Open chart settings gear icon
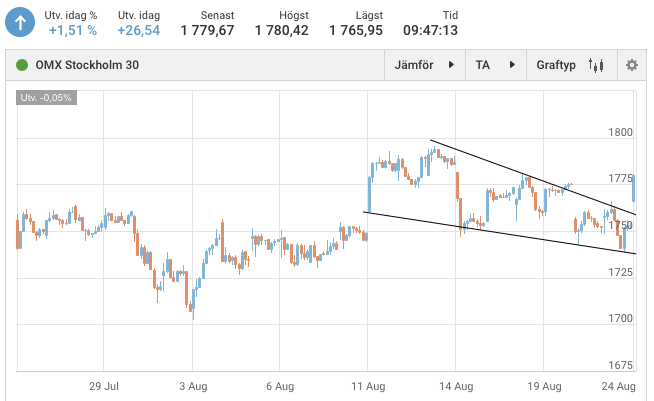Viewport: 654px width, 401px height. tap(631, 65)
